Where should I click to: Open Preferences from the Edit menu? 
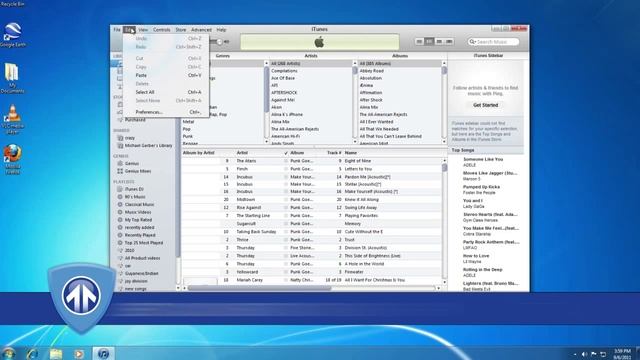pyautogui.click(x=166, y=112)
